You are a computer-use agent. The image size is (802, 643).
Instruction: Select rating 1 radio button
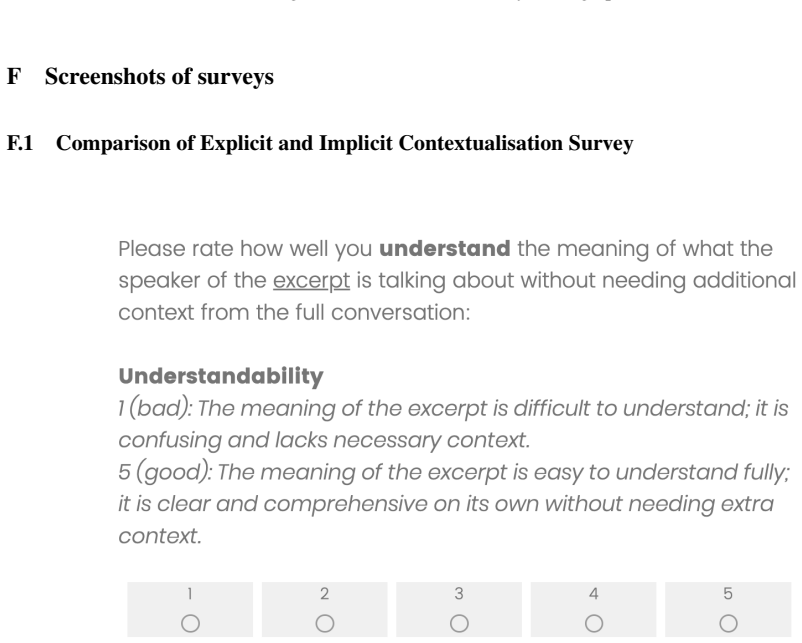click(190, 624)
